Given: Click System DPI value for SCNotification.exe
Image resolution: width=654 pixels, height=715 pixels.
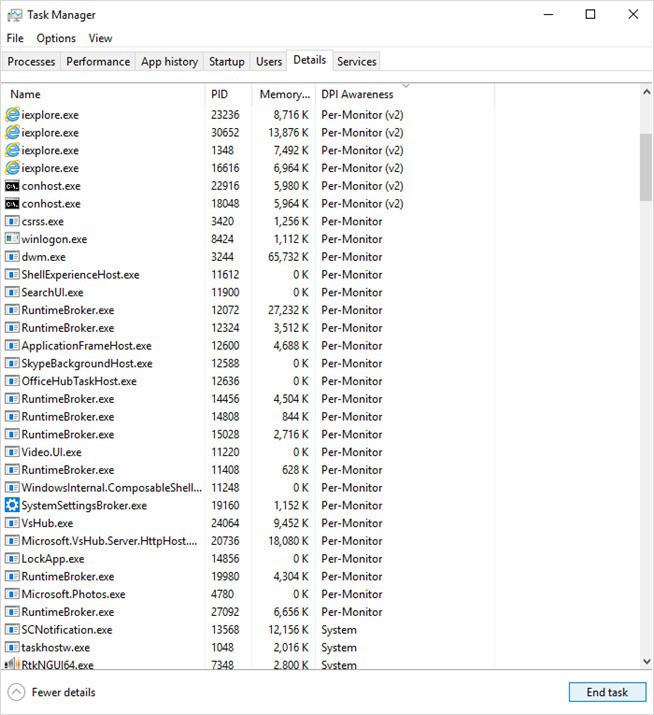Looking at the screenshot, I should pyautogui.click(x=339, y=630).
